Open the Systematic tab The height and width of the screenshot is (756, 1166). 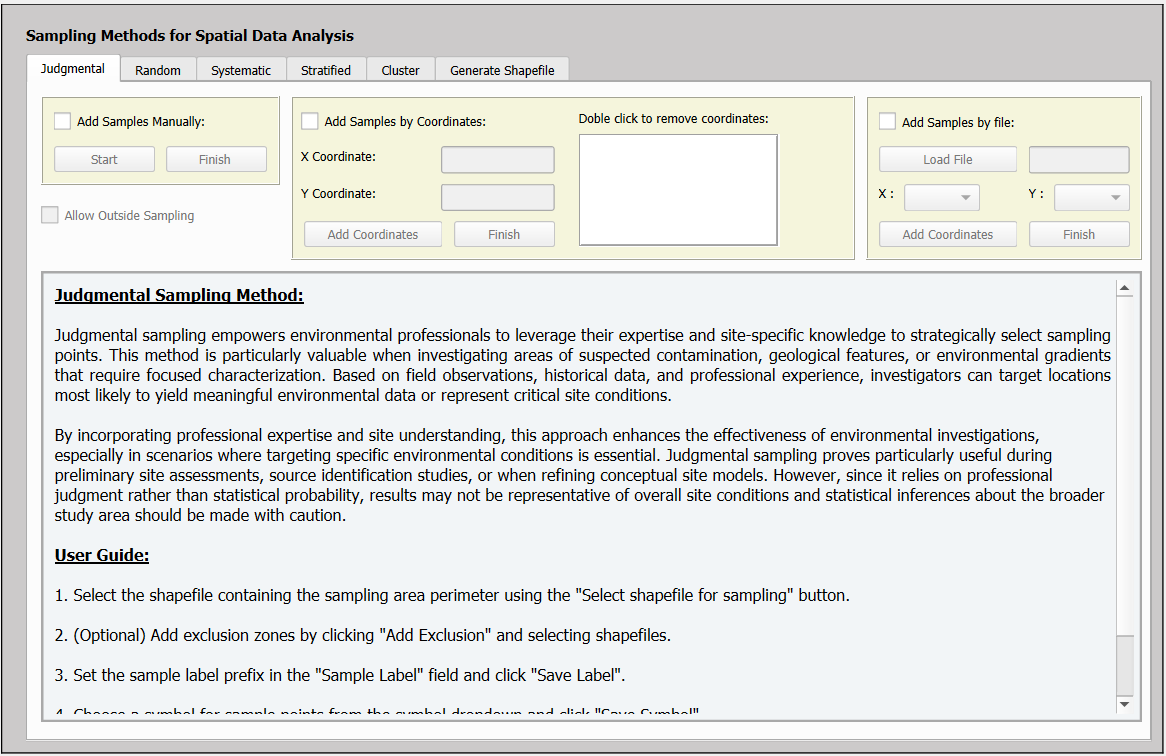[x=241, y=70]
